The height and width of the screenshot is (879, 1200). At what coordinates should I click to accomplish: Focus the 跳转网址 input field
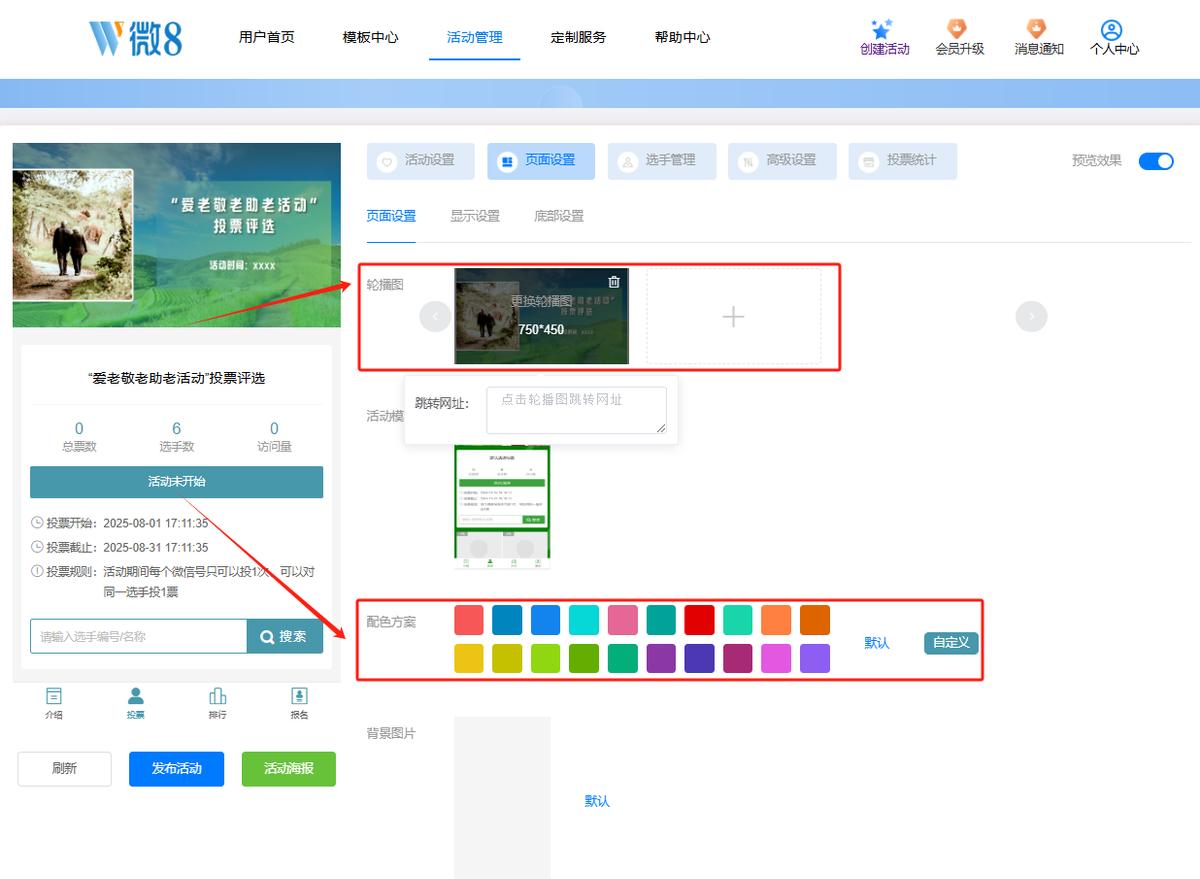[x=577, y=411]
